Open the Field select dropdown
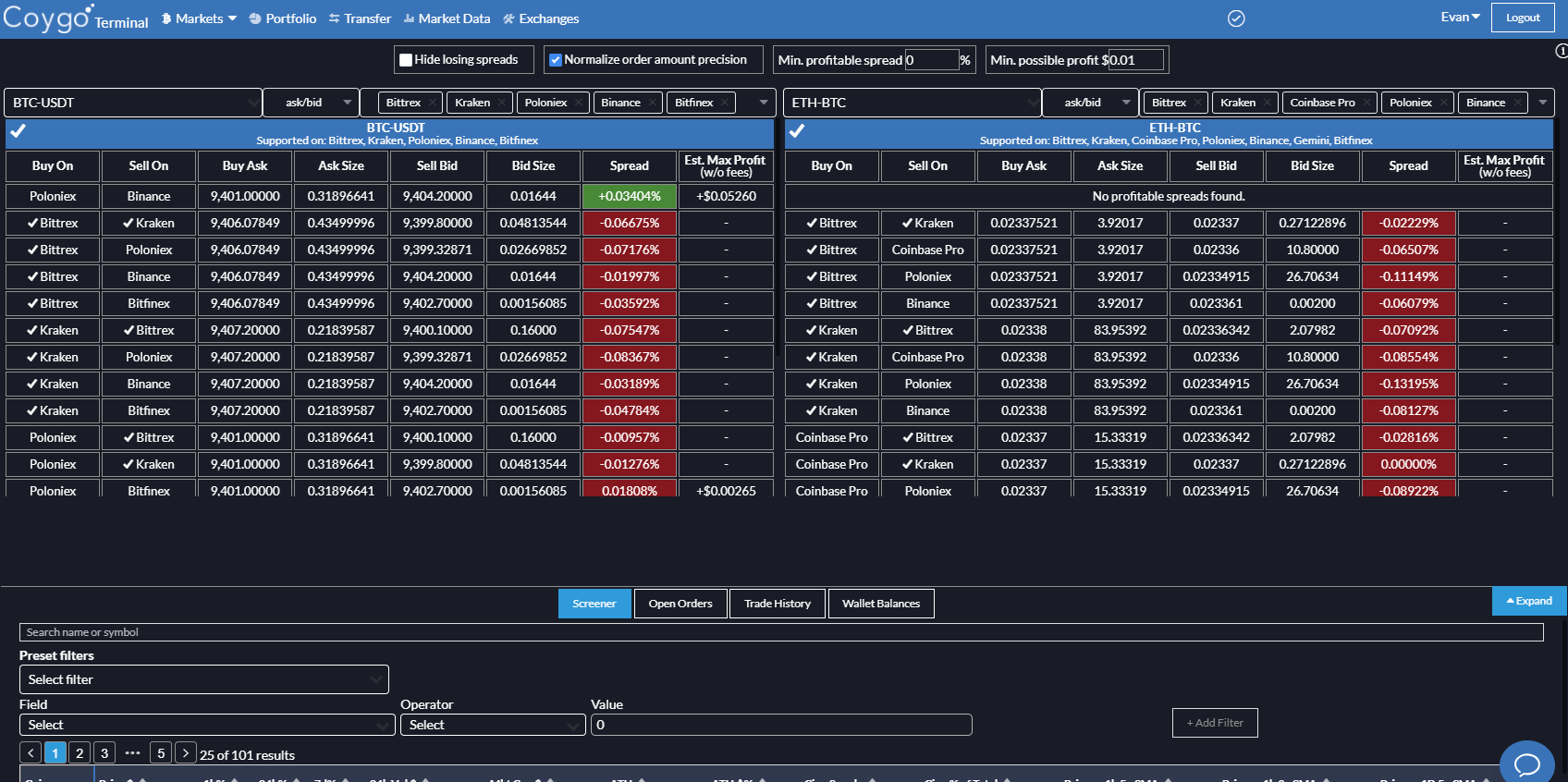The image size is (1568, 782). (x=207, y=725)
